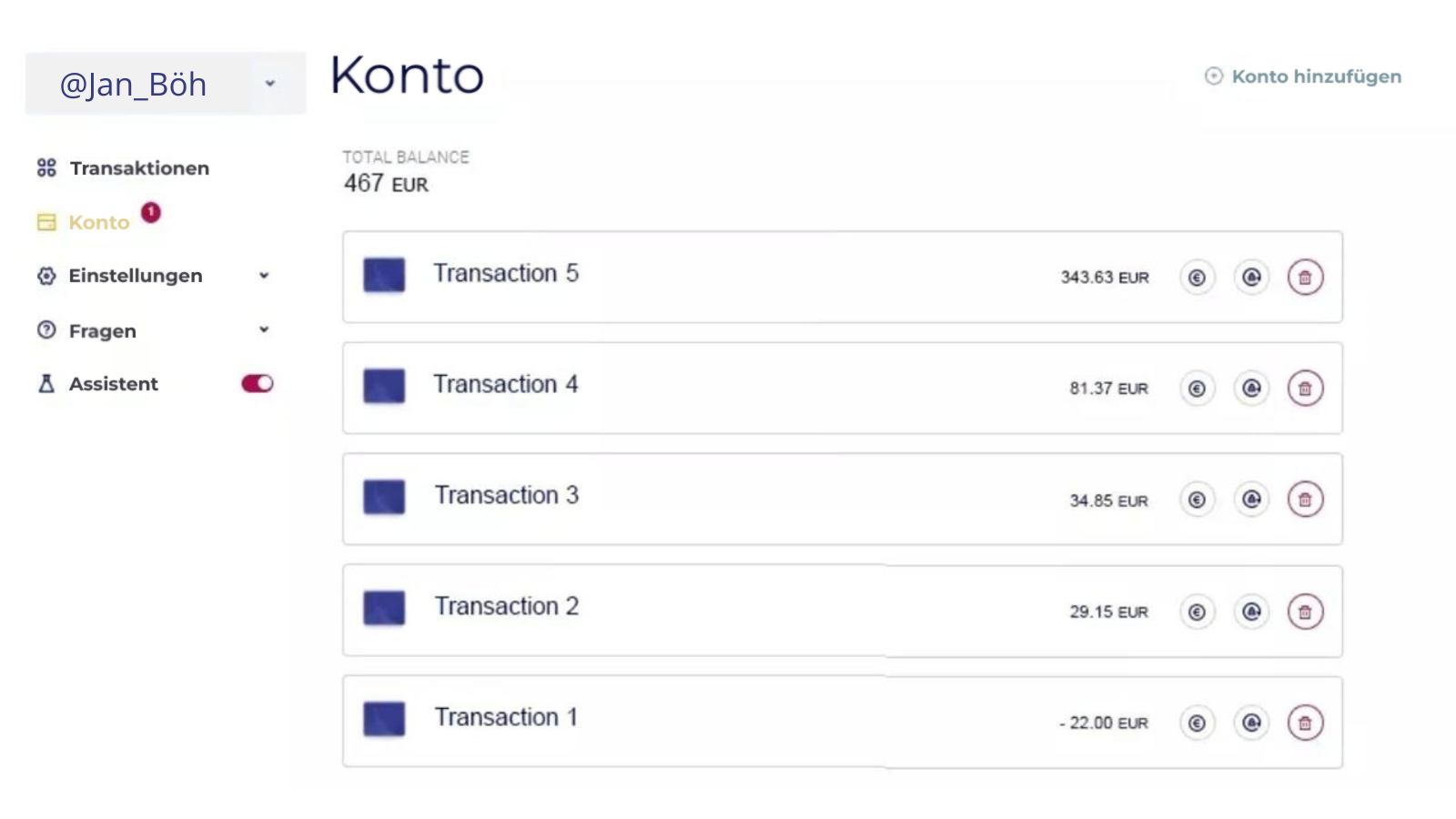Open the @Jan_Böh account dropdown
This screenshot has width=1456, height=819.
pos(269,84)
